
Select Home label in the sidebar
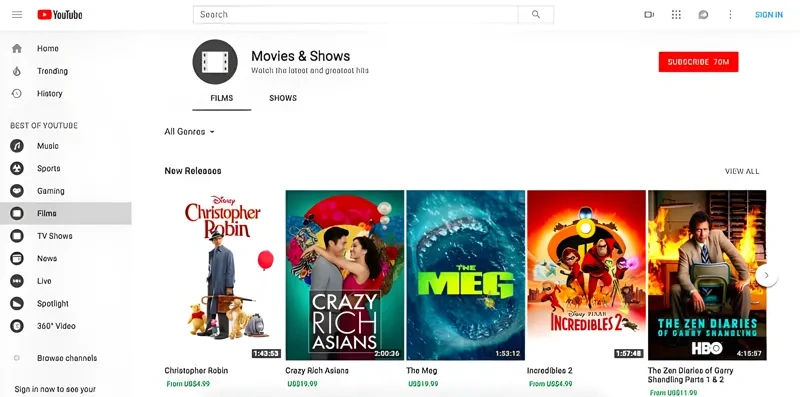click(48, 48)
